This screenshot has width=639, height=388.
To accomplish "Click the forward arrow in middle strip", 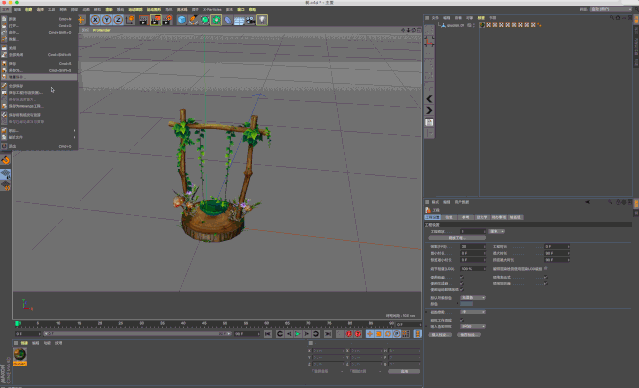I will click(429, 110).
